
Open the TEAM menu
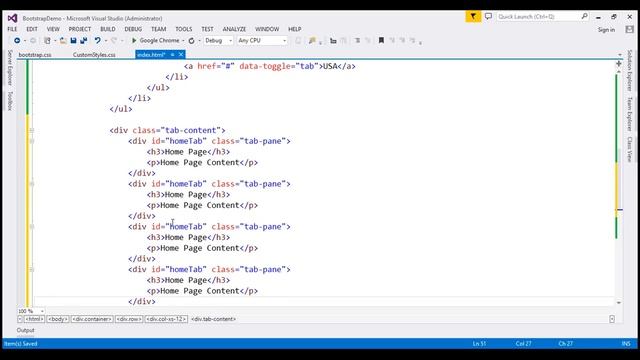pyautogui.click(x=158, y=29)
